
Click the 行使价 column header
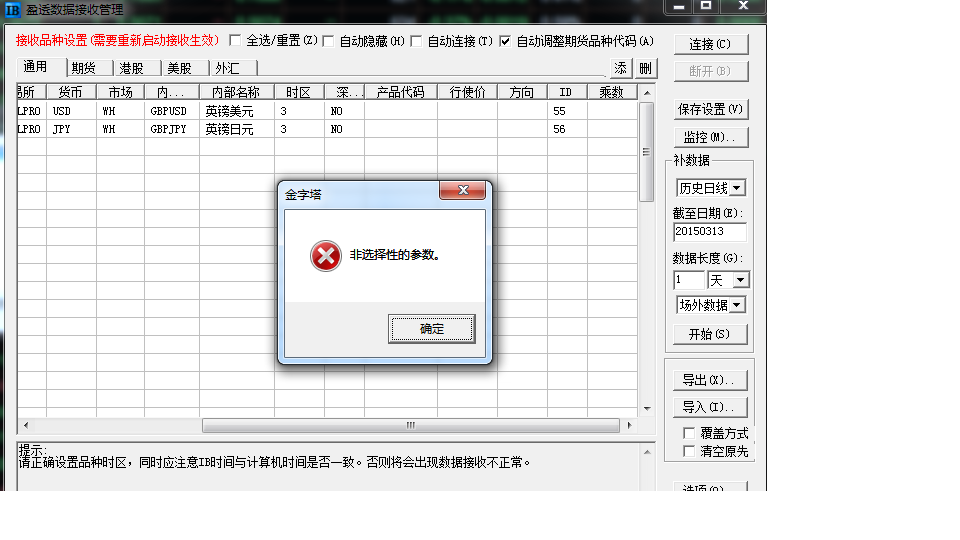tap(468, 92)
